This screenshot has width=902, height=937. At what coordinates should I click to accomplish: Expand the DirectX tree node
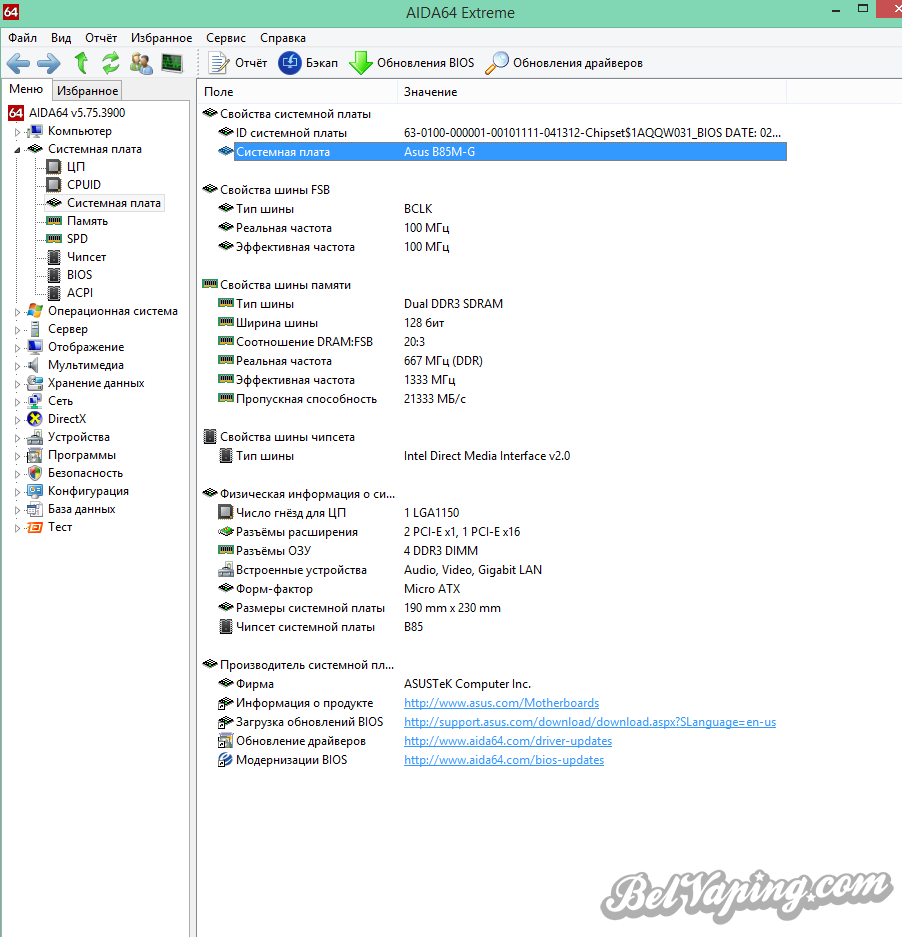[17, 419]
